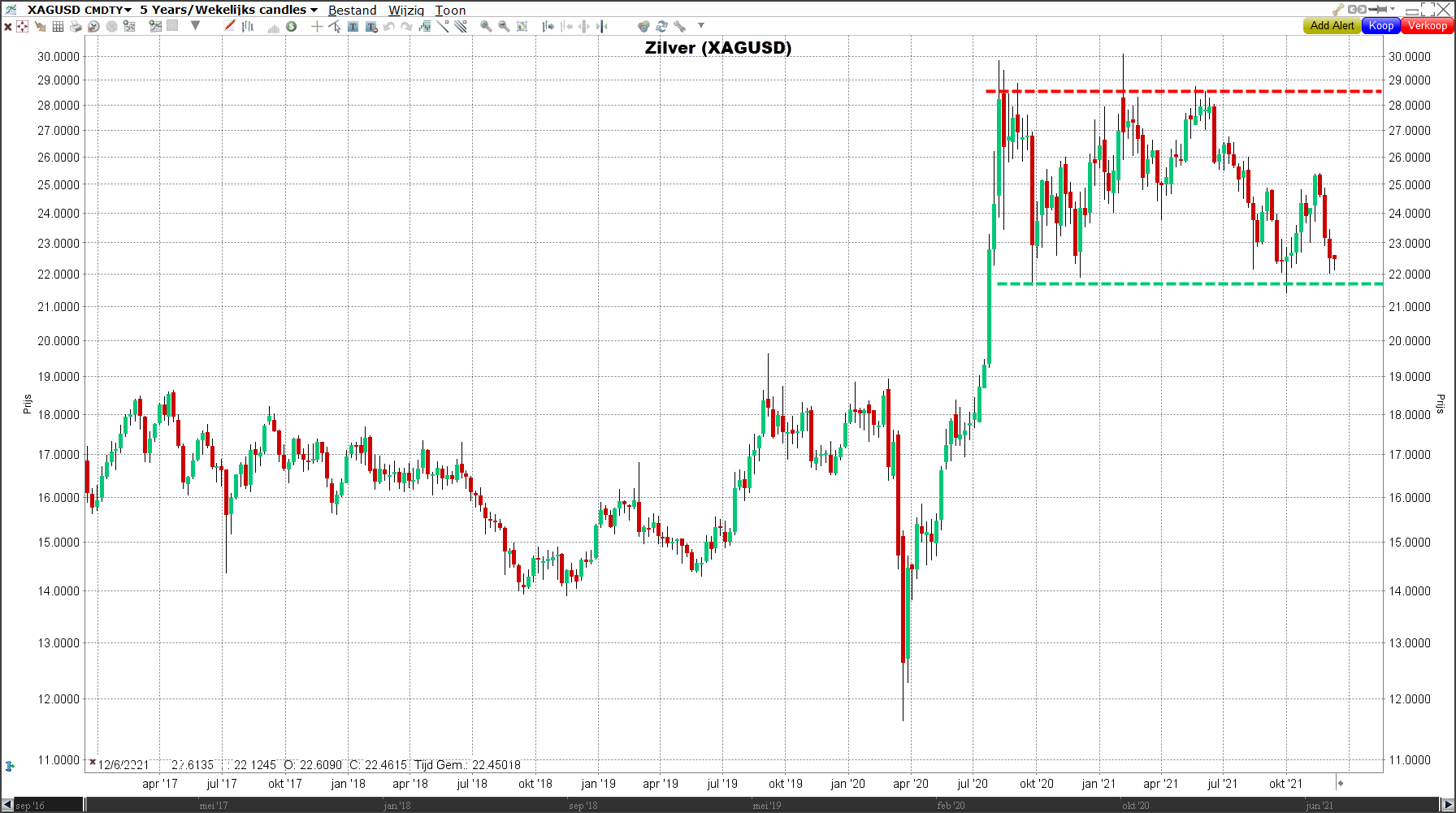Click the redo arrow icon

tap(406, 26)
